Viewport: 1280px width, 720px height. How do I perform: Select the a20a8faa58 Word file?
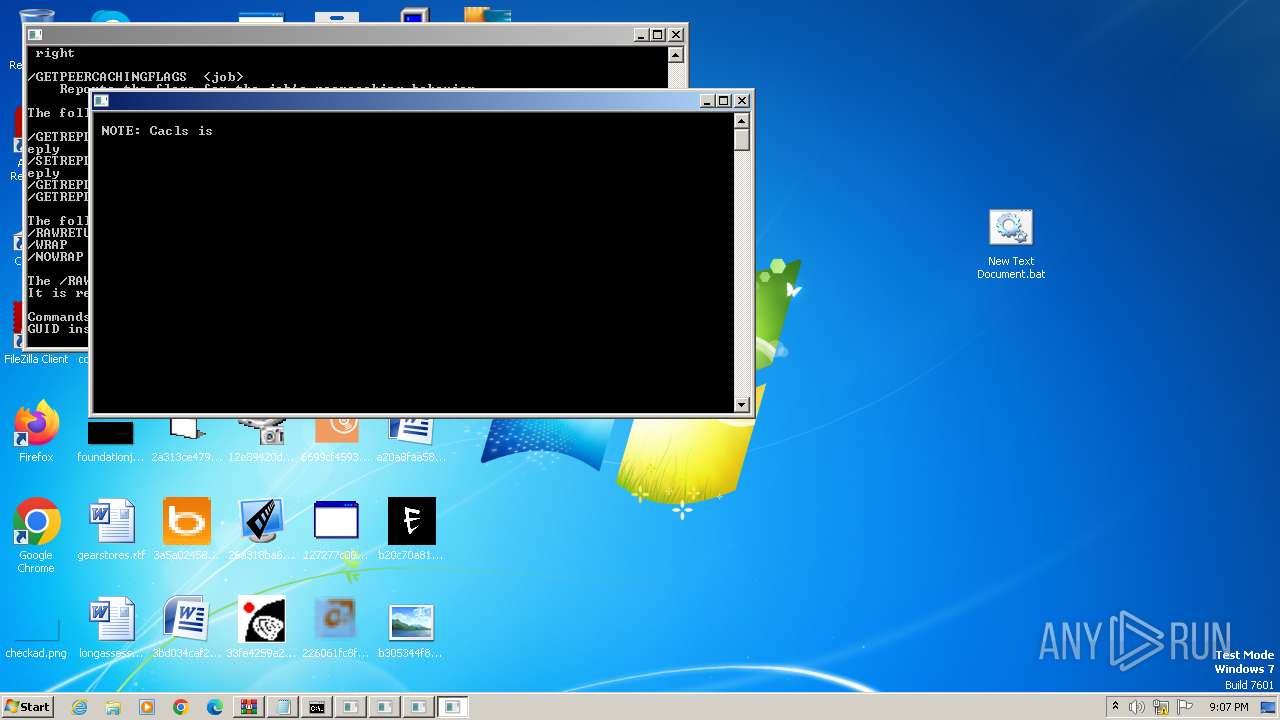pos(411,441)
